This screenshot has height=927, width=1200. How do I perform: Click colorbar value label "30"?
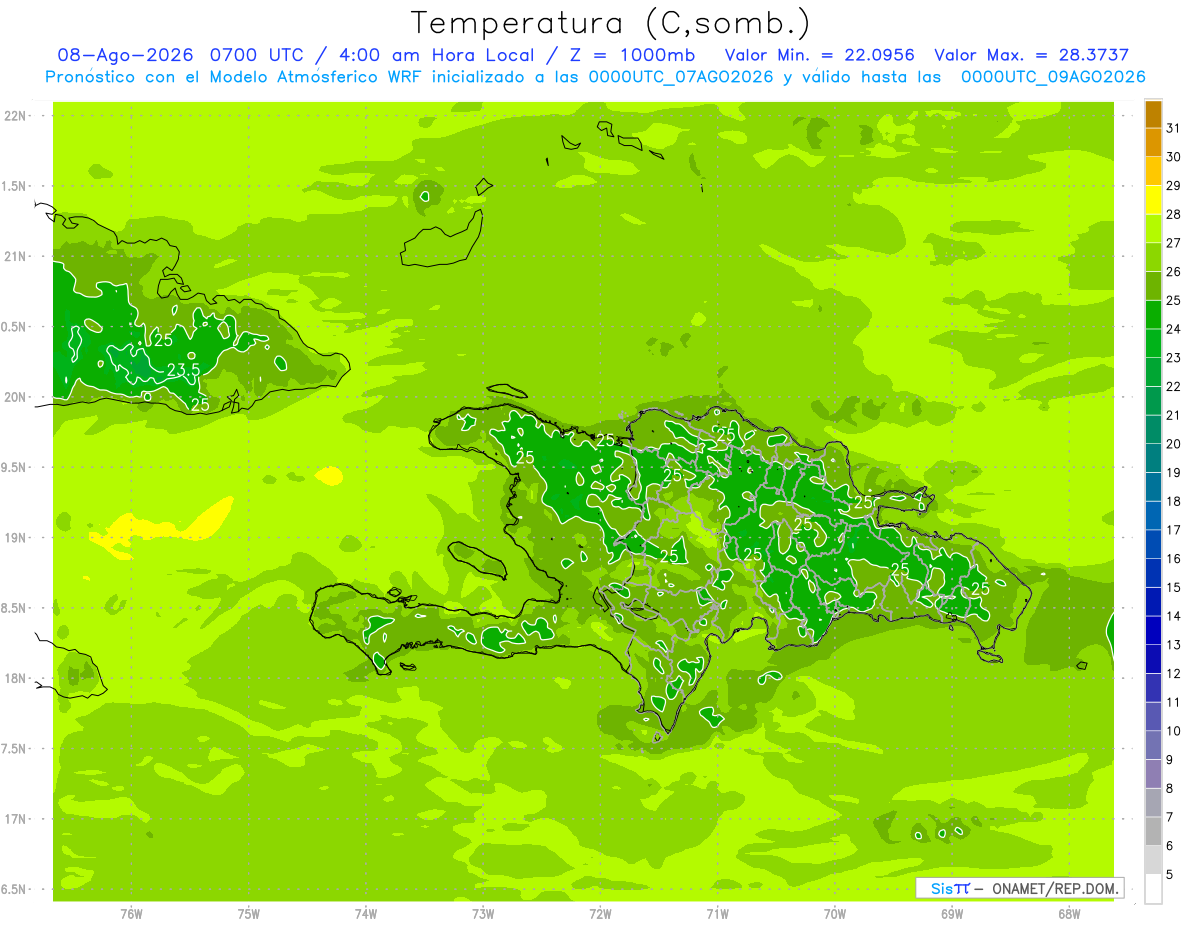click(x=1173, y=157)
